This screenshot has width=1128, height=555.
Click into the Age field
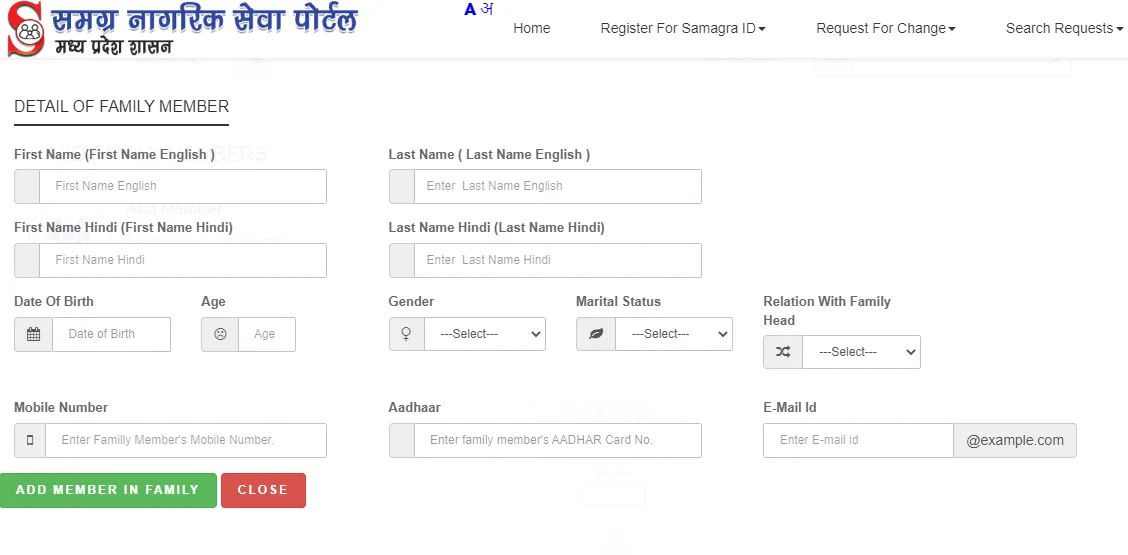point(267,334)
